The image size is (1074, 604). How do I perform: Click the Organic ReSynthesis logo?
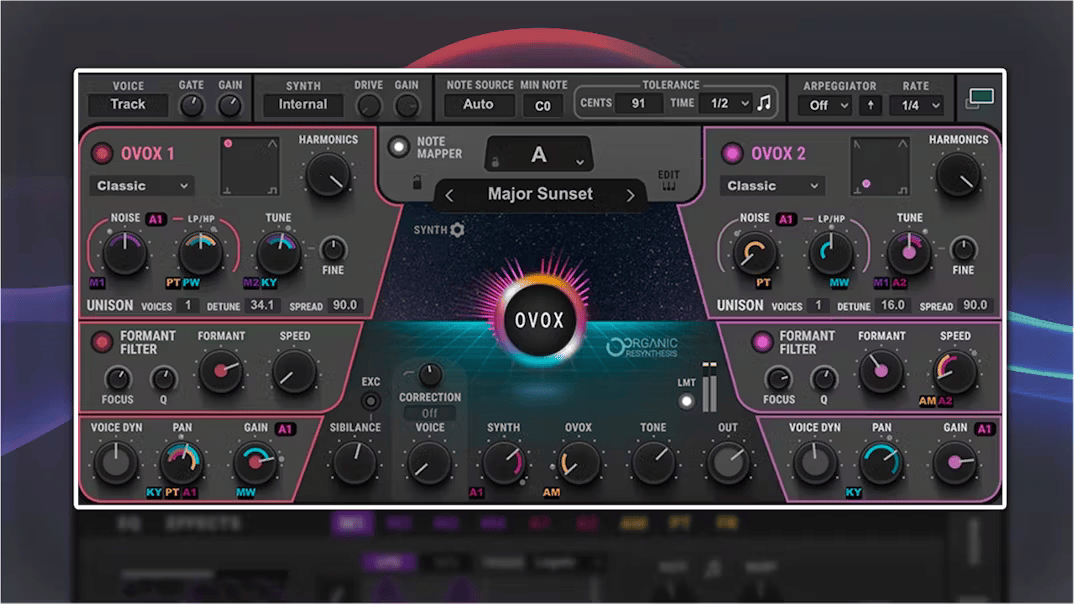click(642, 347)
